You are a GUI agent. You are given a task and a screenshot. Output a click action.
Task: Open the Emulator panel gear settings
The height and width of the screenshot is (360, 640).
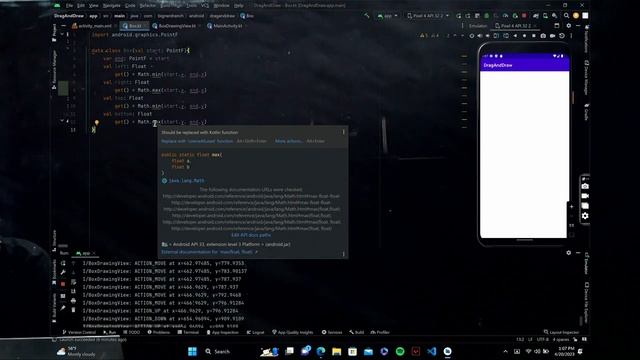pyautogui.click(x=569, y=26)
